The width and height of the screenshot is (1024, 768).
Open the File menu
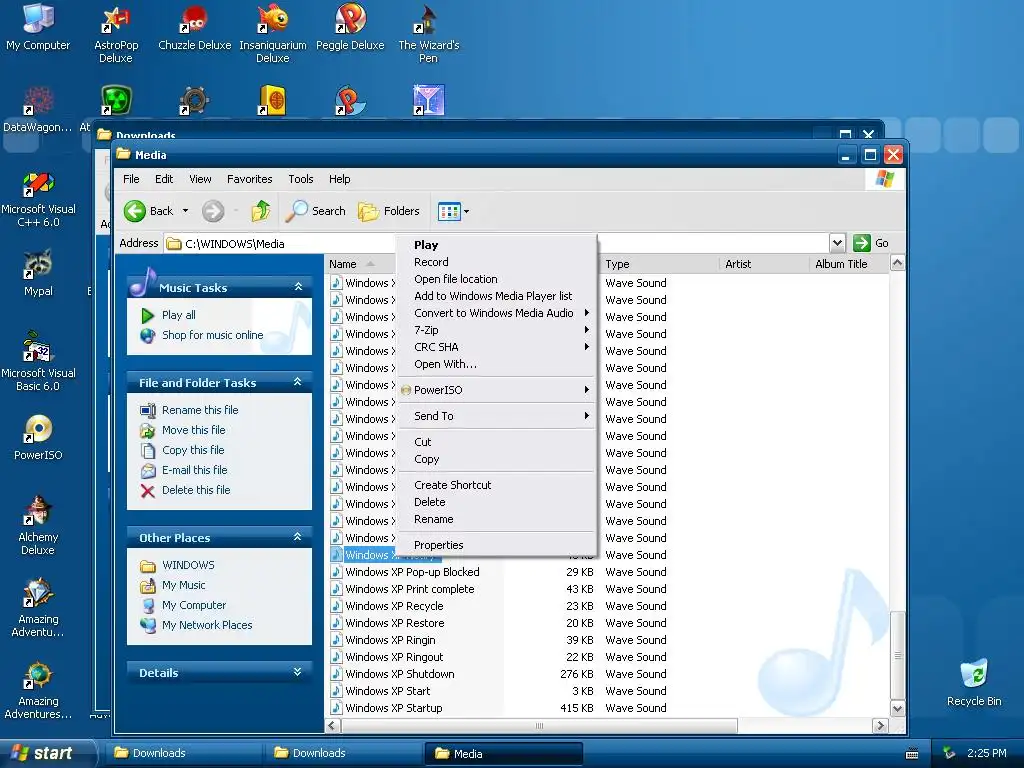coord(131,179)
